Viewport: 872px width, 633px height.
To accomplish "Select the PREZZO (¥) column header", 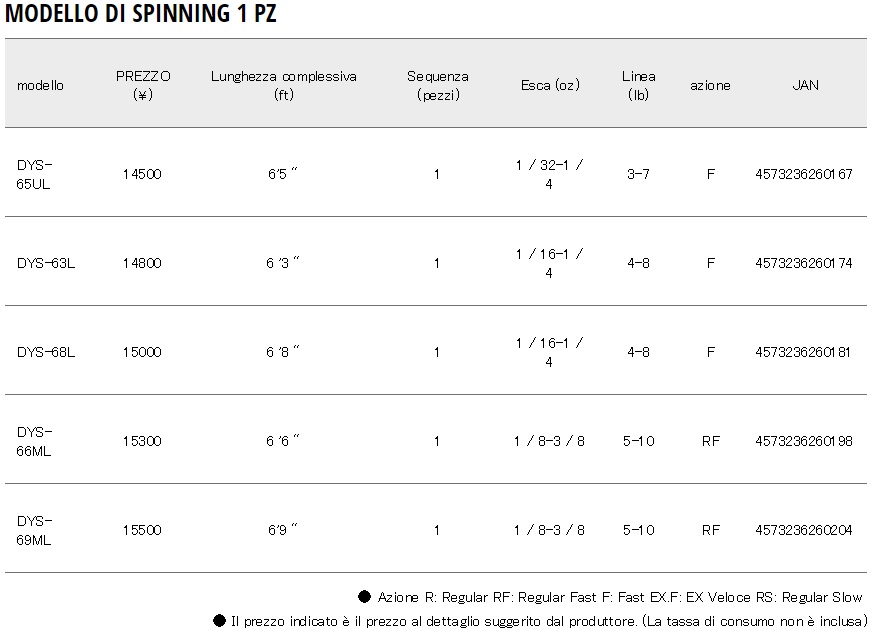I will (x=143, y=85).
